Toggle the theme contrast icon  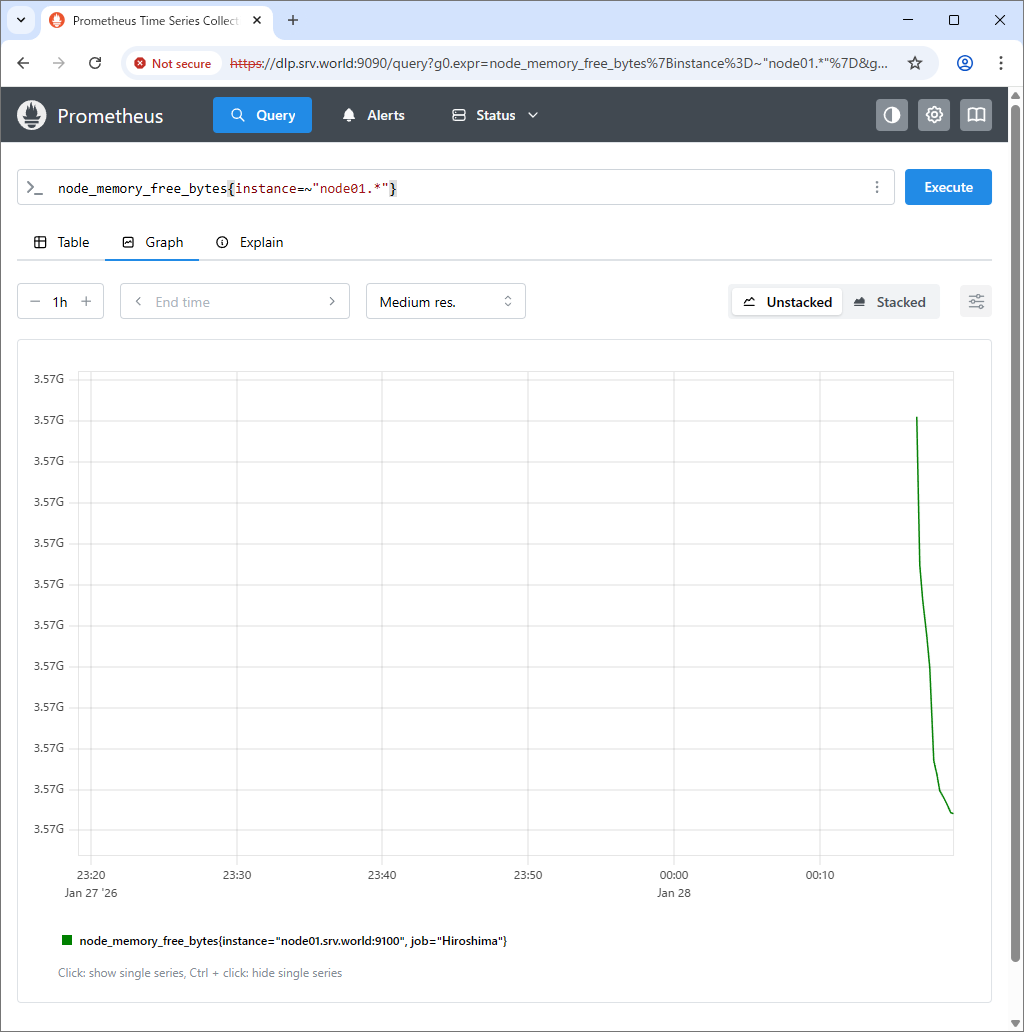[x=892, y=115]
